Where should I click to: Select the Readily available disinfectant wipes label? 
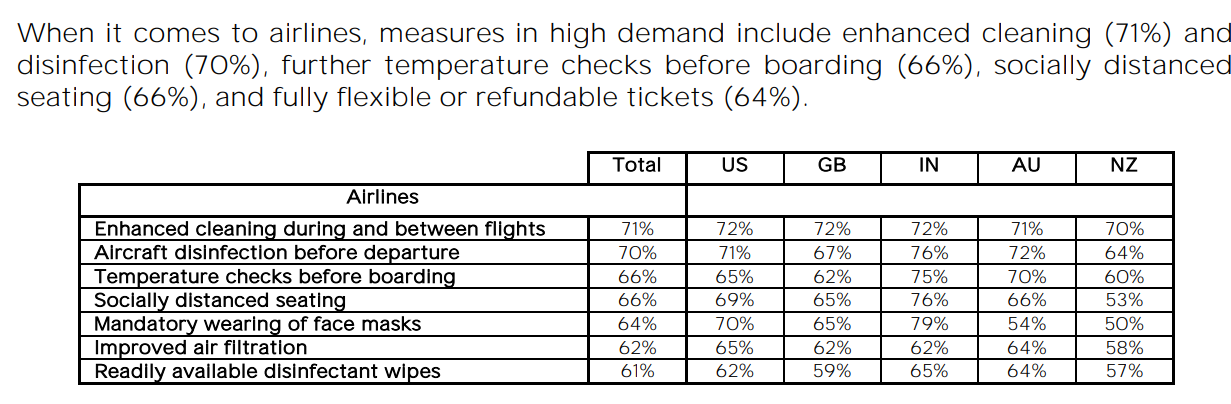pyautogui.click(x=267, y=372)
